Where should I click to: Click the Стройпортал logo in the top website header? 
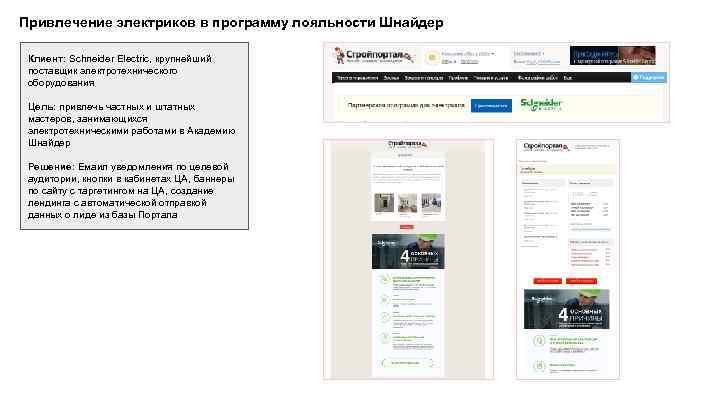pyautogui.click(x=374, y=56)
